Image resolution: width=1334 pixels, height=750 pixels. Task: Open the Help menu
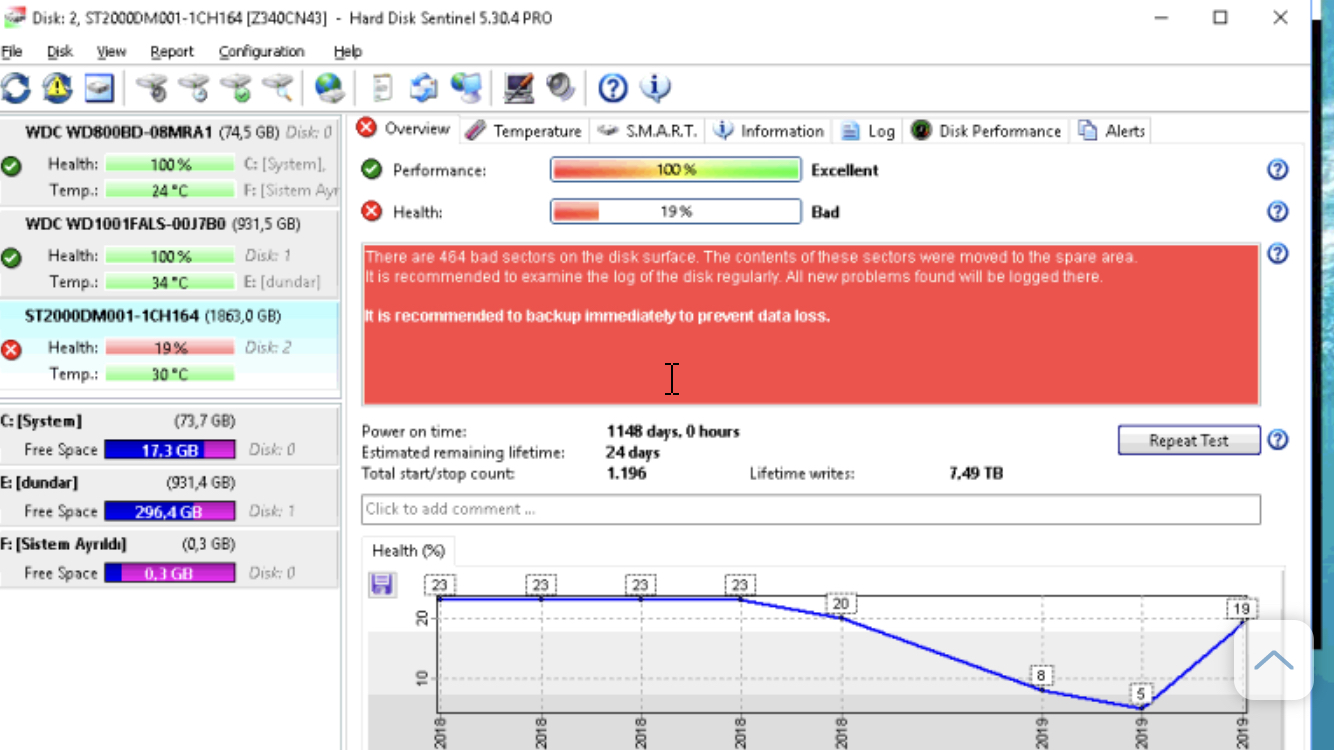pyautogui.click(x=348, y=52)
